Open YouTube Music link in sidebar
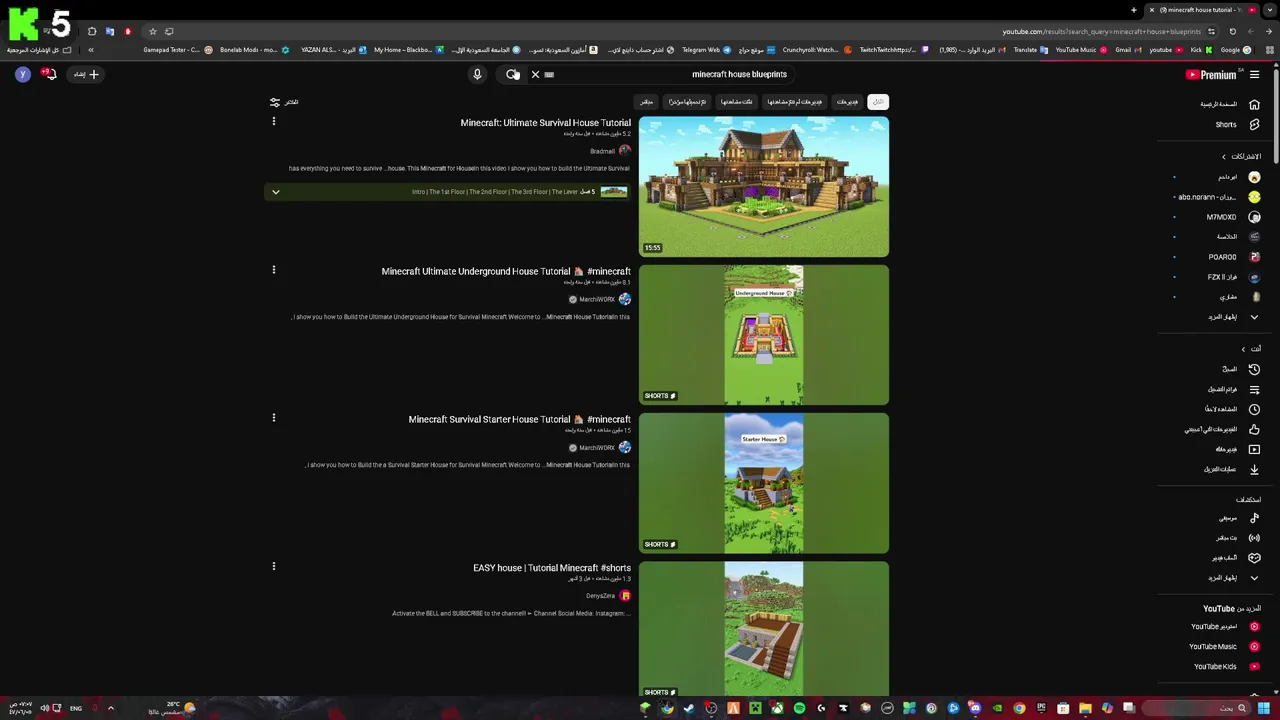Image resolution: width=1280 pixels, height=720 pixels. pos(1224,647)
